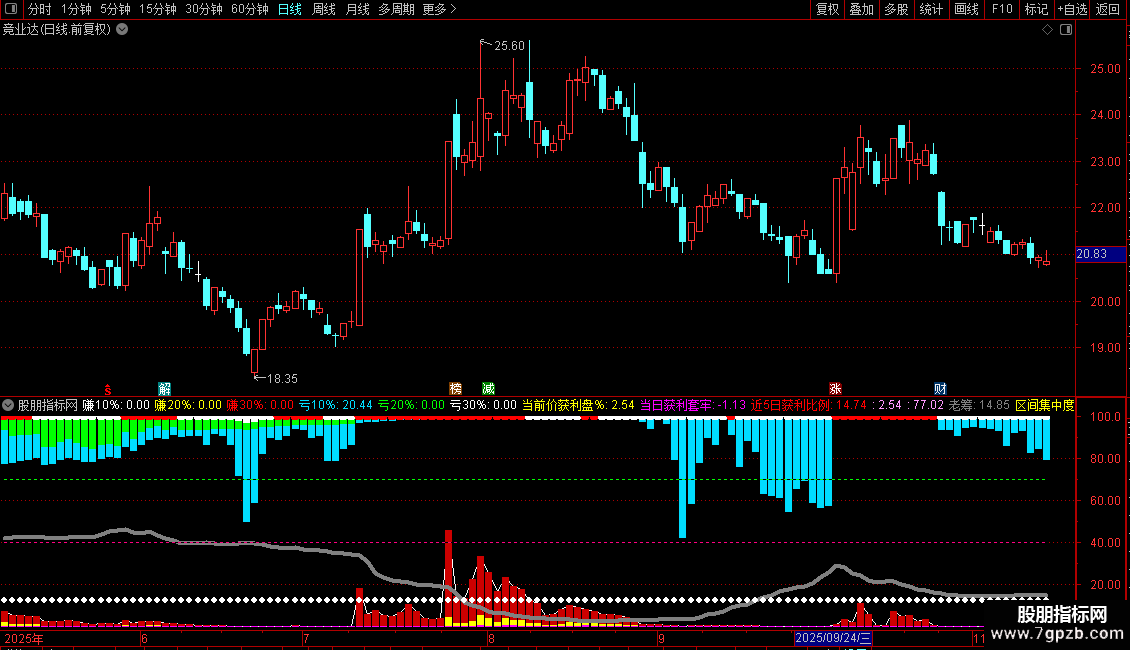
Task: Click the 多股 multi-stock button
Action: click(x=897, y=9)
